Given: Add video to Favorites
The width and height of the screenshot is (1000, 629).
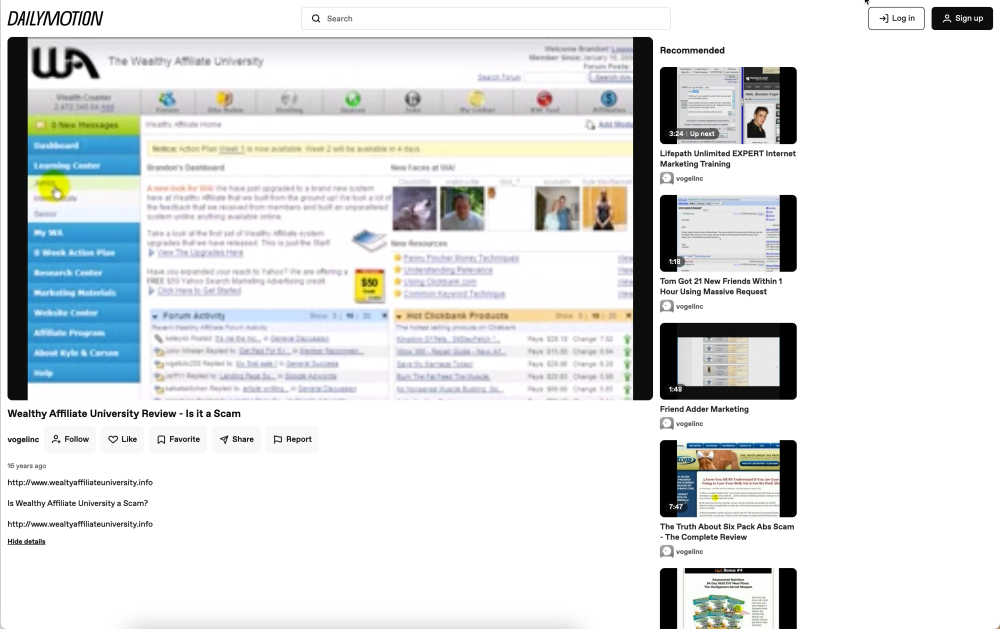Looking at the screenshot, I should [x=178, y=439].
